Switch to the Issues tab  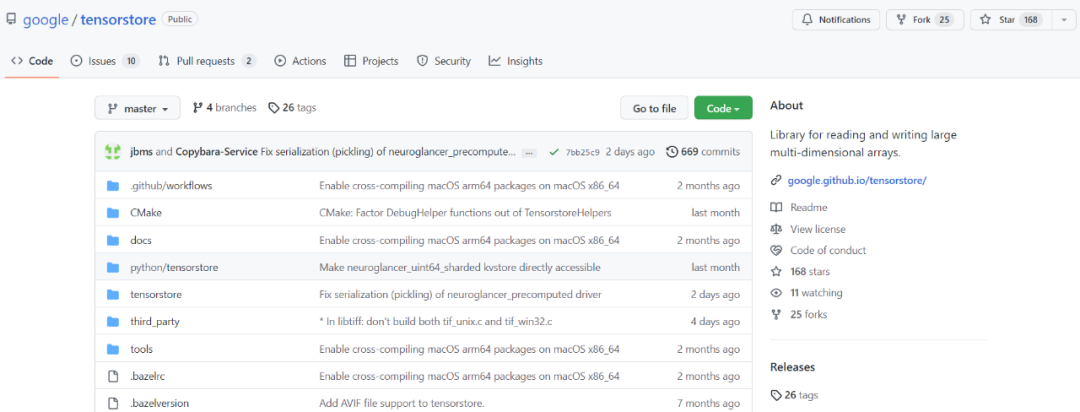(105, 61)
